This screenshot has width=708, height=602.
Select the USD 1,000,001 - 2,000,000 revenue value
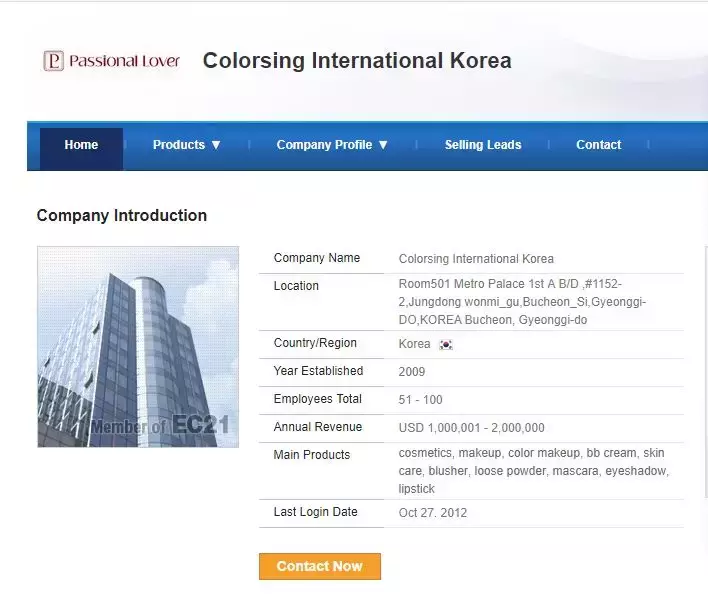coord(471,428)
